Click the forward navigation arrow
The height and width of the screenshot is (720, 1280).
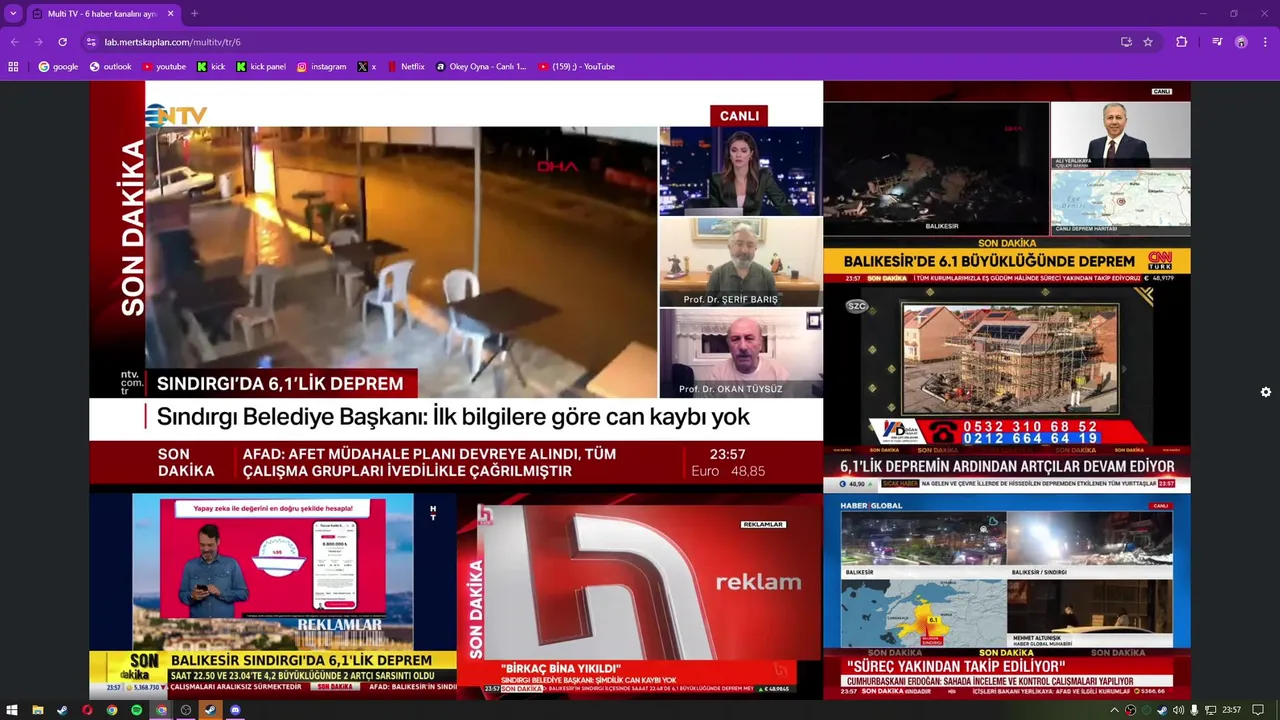click(x=38, y=42)
